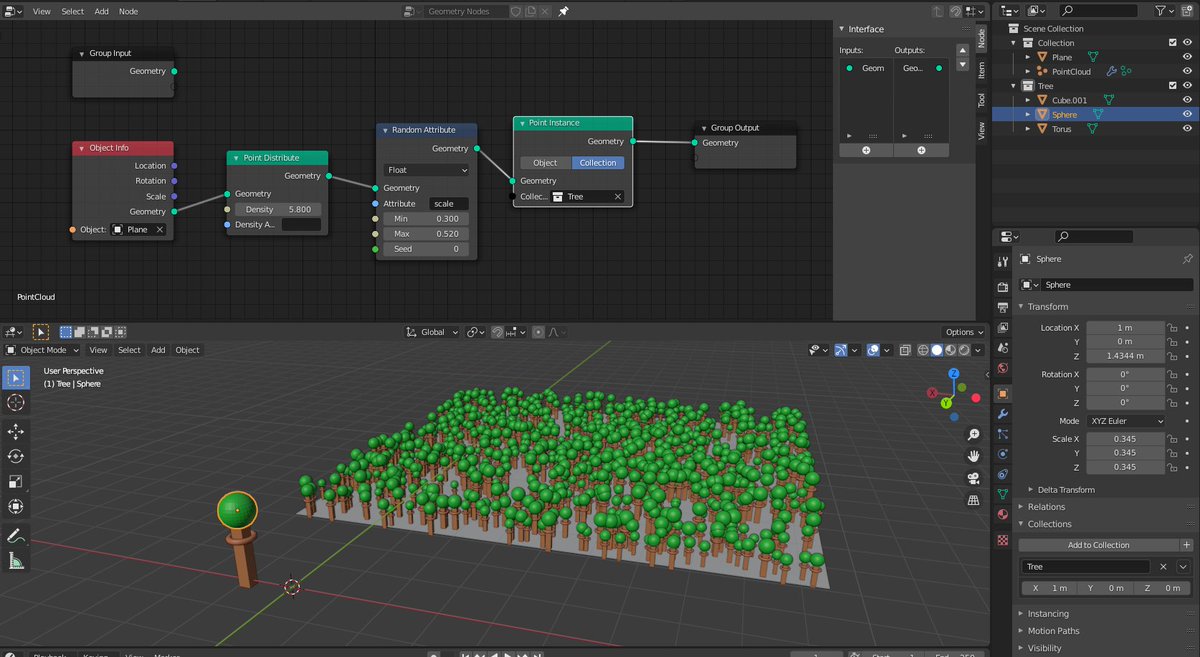Click the pin icon in node editor header
Viewport: 1200px width, 657px height.
point(563,11)
